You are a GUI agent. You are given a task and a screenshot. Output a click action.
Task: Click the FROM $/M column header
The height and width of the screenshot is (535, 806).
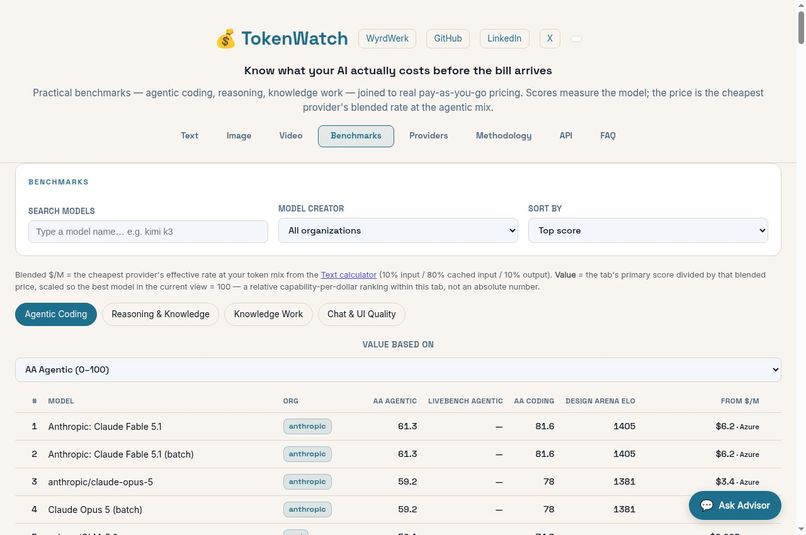point(740,401)
